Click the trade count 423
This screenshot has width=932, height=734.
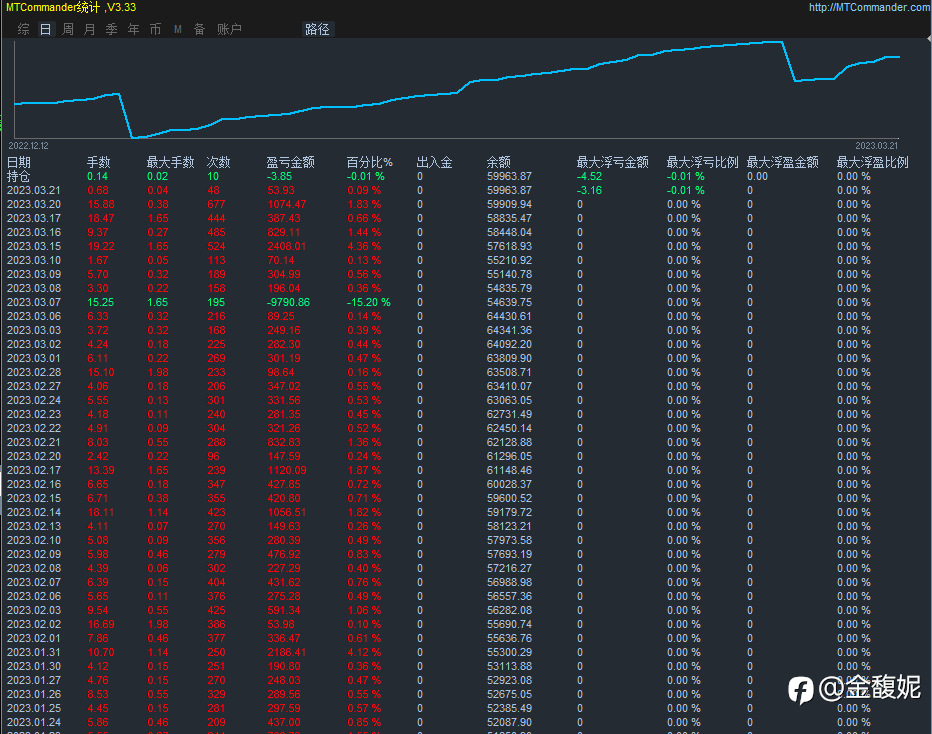coord(216,512)
